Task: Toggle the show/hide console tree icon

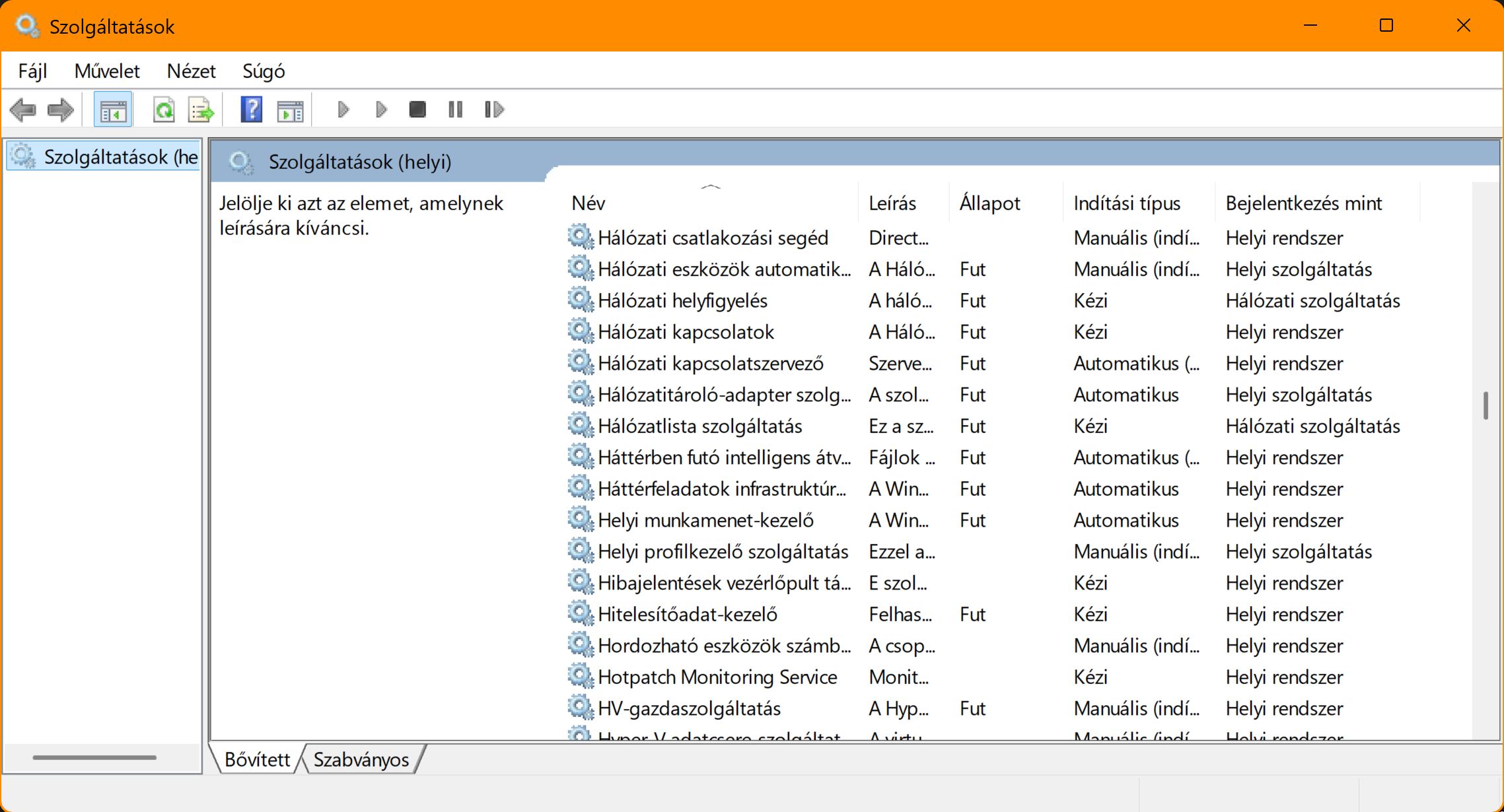Action: [113, 110]
